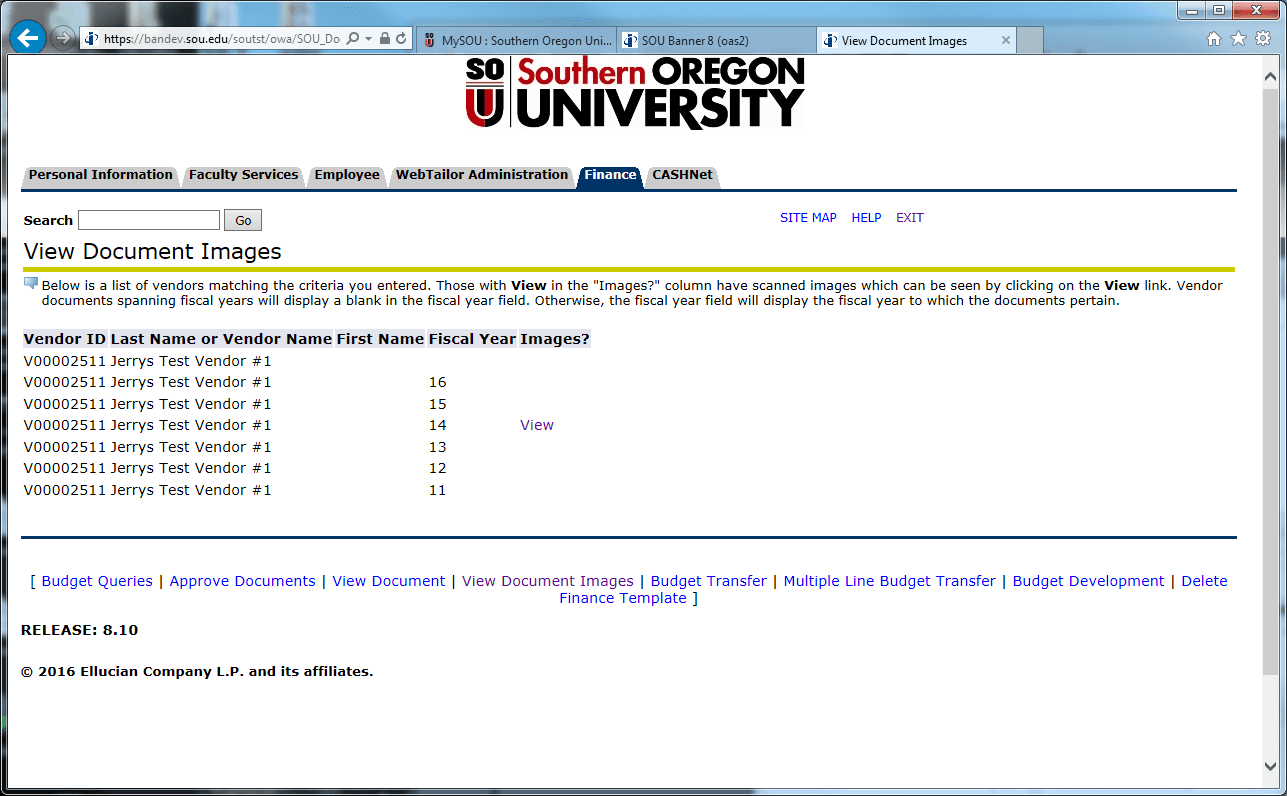
Task: Open the SITE MAP link
Action: pyautogui.click(x=808, y=218)
